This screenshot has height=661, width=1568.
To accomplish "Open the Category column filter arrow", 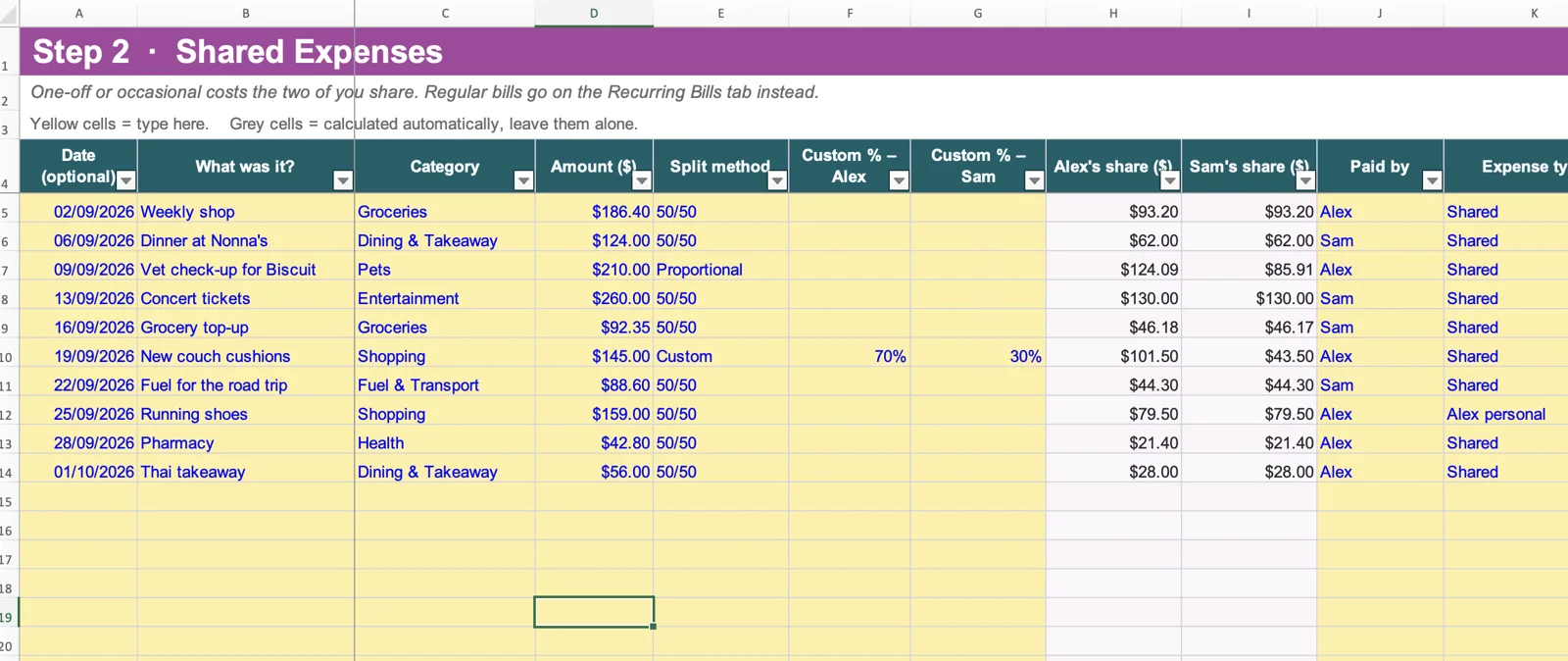I will click(x=523, y=180).
